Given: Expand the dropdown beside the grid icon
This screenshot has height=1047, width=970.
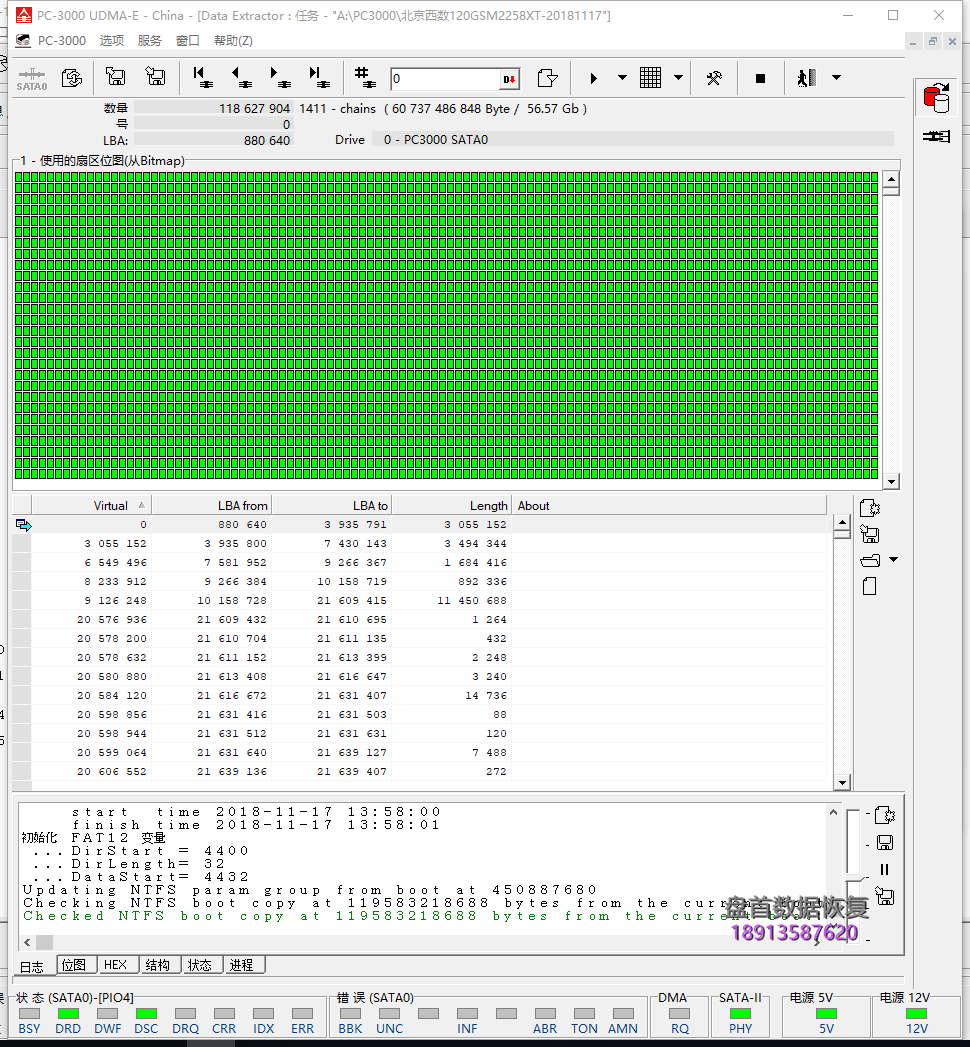Looking at the screenshot, I should point(678,78).
